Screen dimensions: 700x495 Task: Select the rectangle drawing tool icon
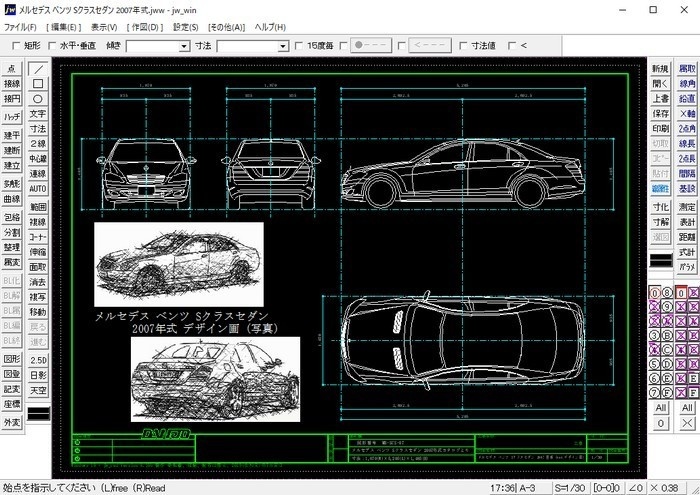(38, 84)
